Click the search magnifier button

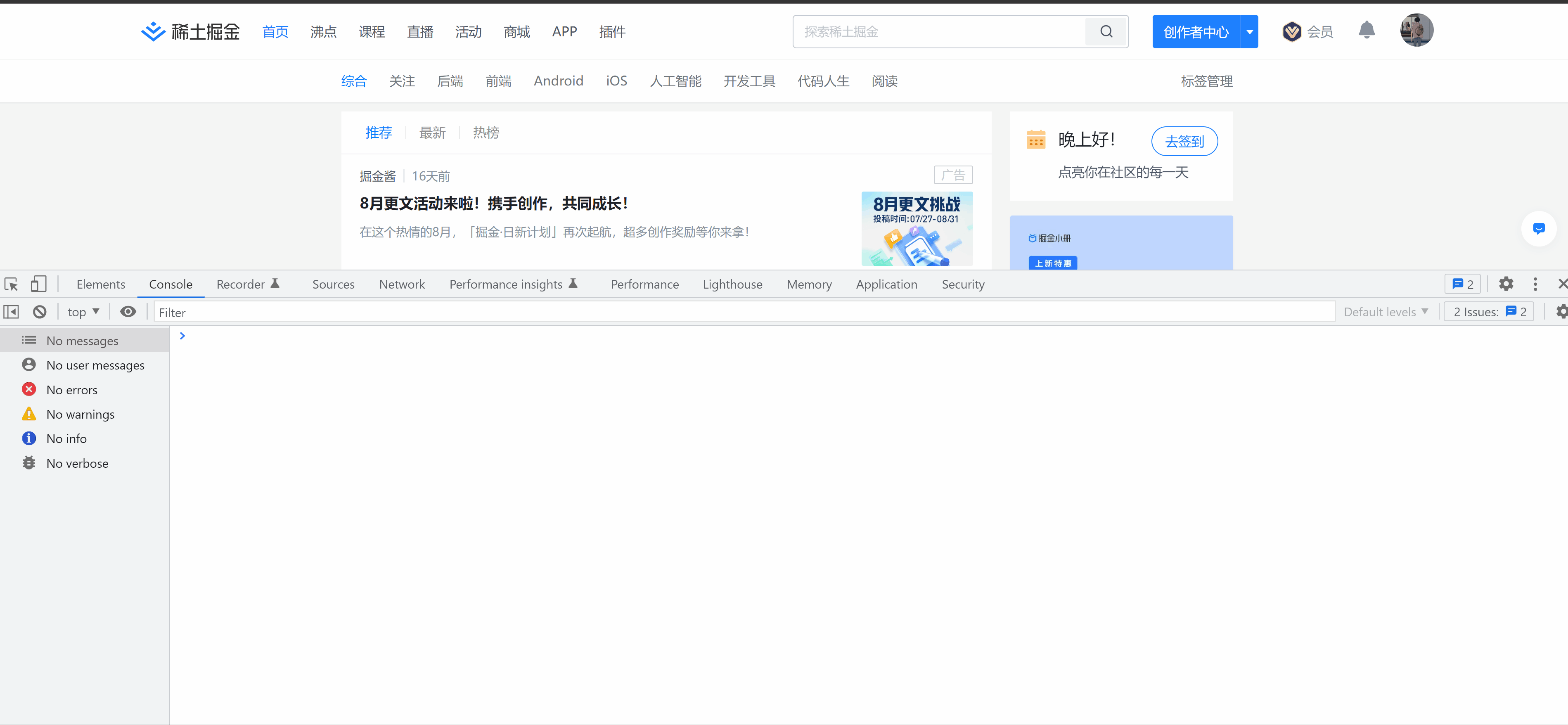coord(1106,32)
